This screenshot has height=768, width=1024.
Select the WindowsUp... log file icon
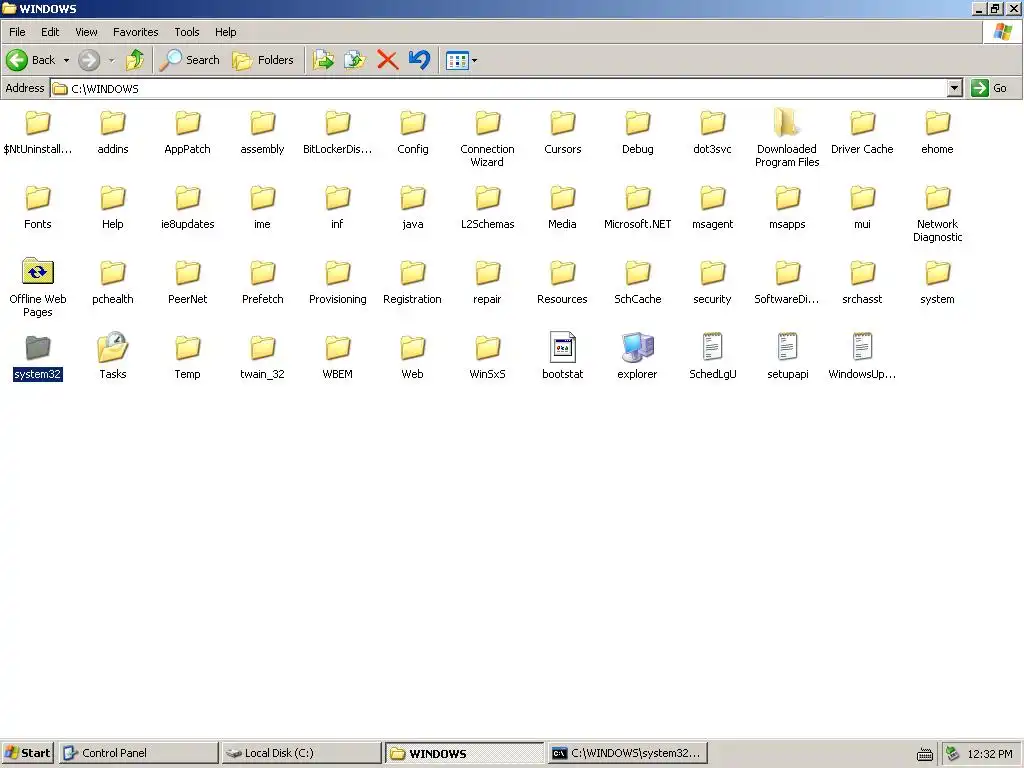click(x=862, y=347)
